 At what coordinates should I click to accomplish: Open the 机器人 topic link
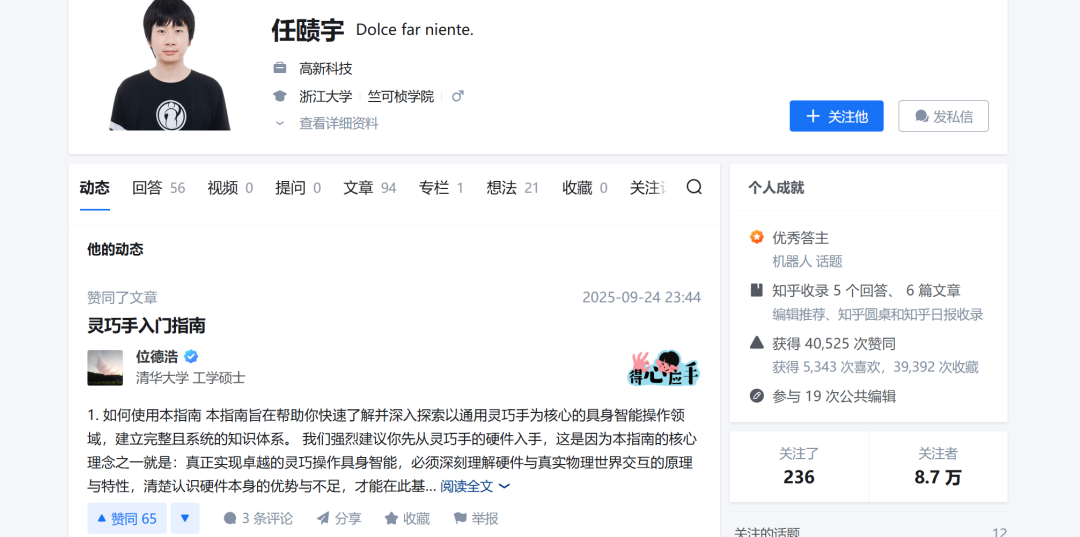pyautogui.click(x=791, y=261)
